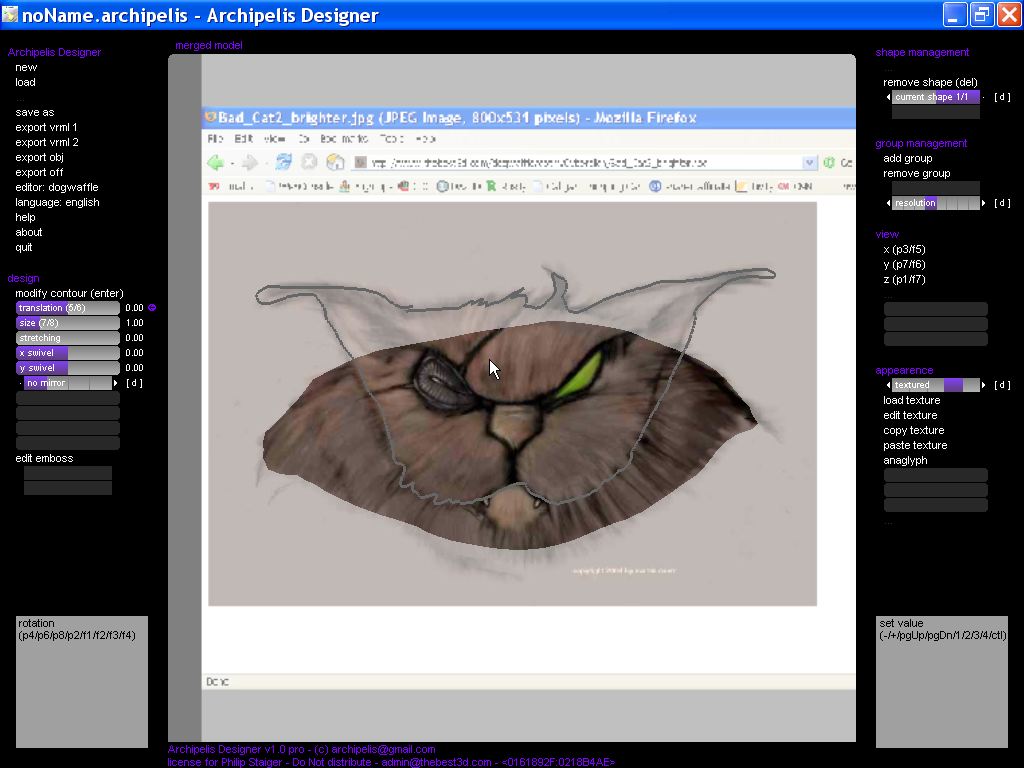
Task: Open the no mirror mode selector bar
Action: tap(67, 383)
